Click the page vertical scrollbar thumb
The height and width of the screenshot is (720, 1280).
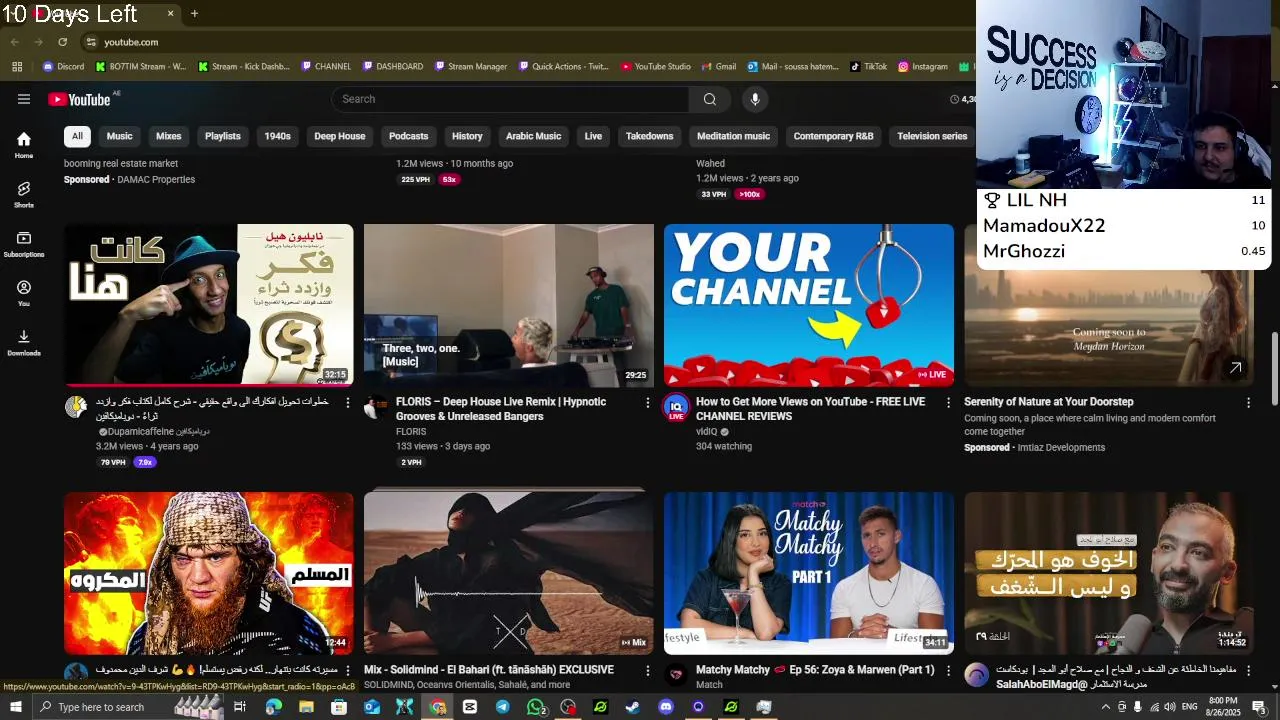coord(1274,370)
